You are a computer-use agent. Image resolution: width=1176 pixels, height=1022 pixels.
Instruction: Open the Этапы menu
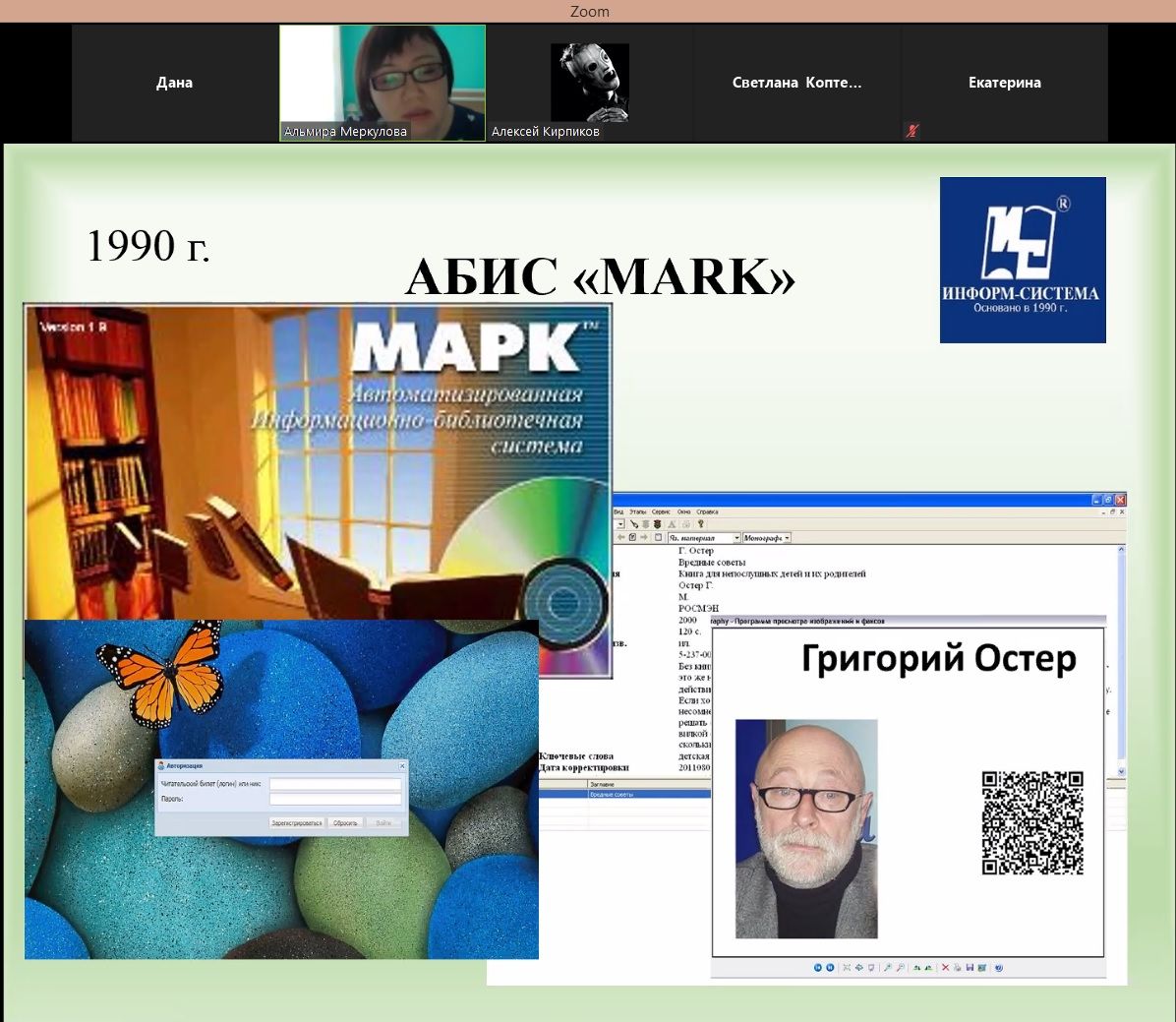click(637, 511)
